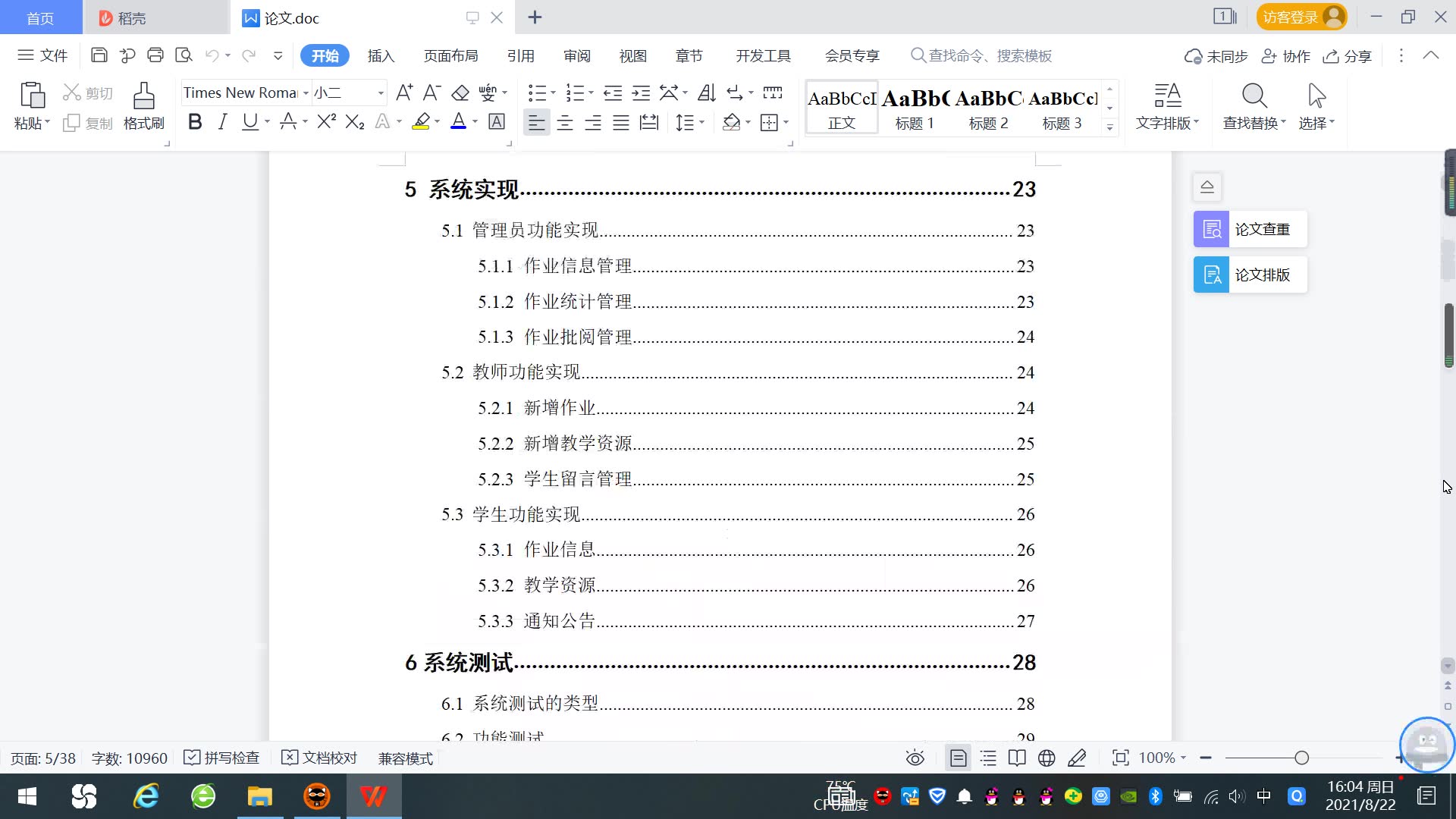Click the clear formatting eraser icon
This screenshot has width=1456, height=819.
(x=460, y=93)
